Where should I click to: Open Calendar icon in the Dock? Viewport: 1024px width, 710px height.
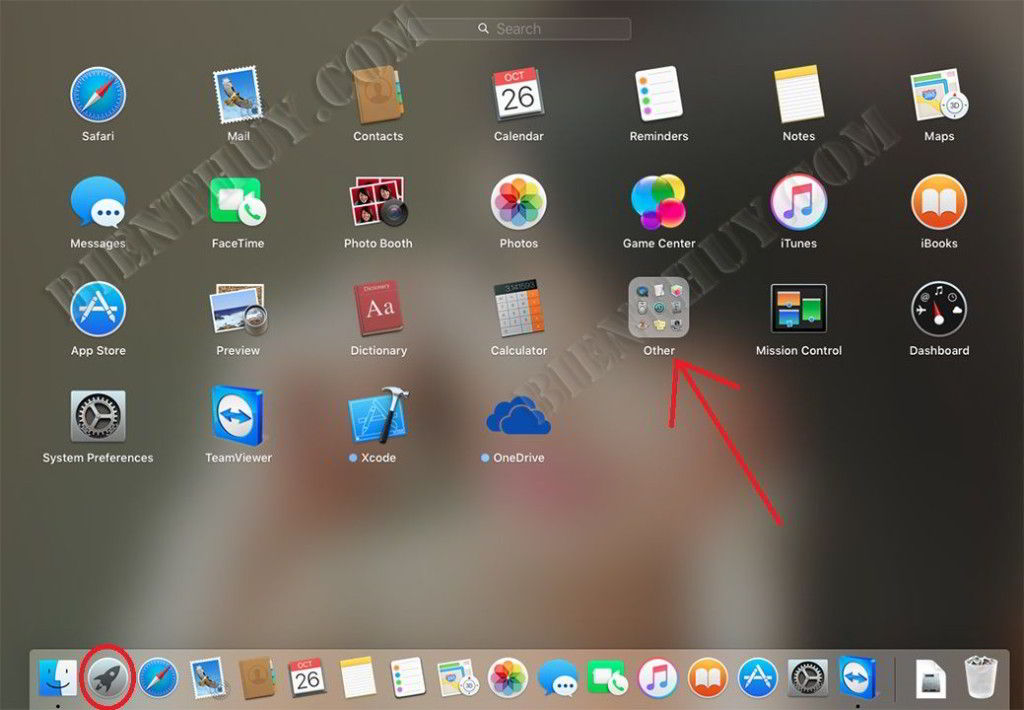click(307, 678)
